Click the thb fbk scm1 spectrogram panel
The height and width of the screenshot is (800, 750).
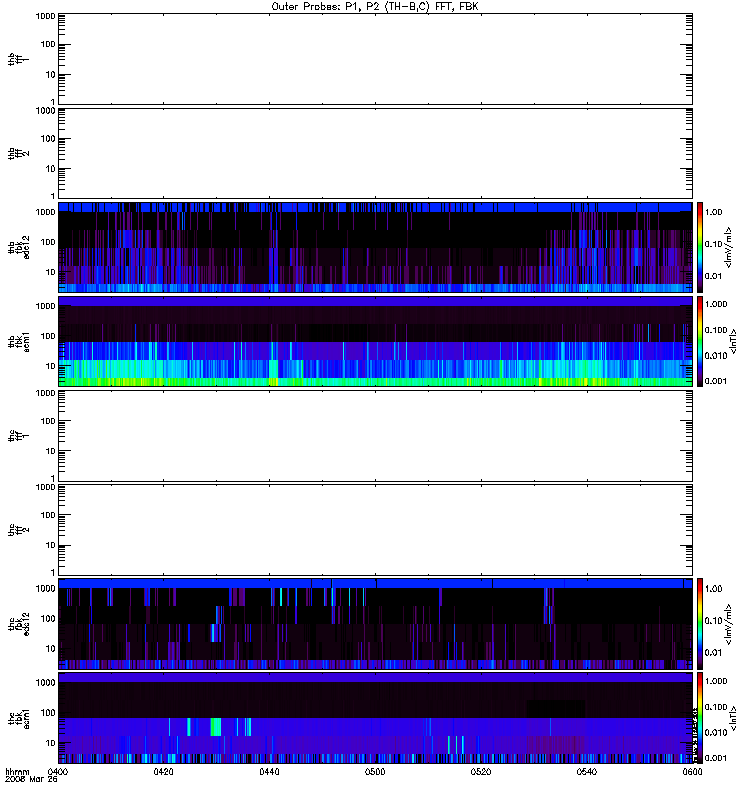click(375, 341)
